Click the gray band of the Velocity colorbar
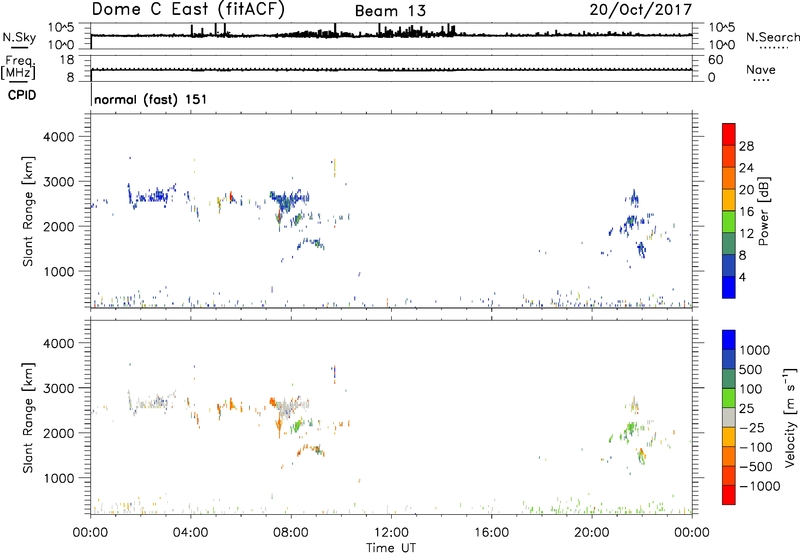The height and width of the screenshot is (554, 800). 729,417
